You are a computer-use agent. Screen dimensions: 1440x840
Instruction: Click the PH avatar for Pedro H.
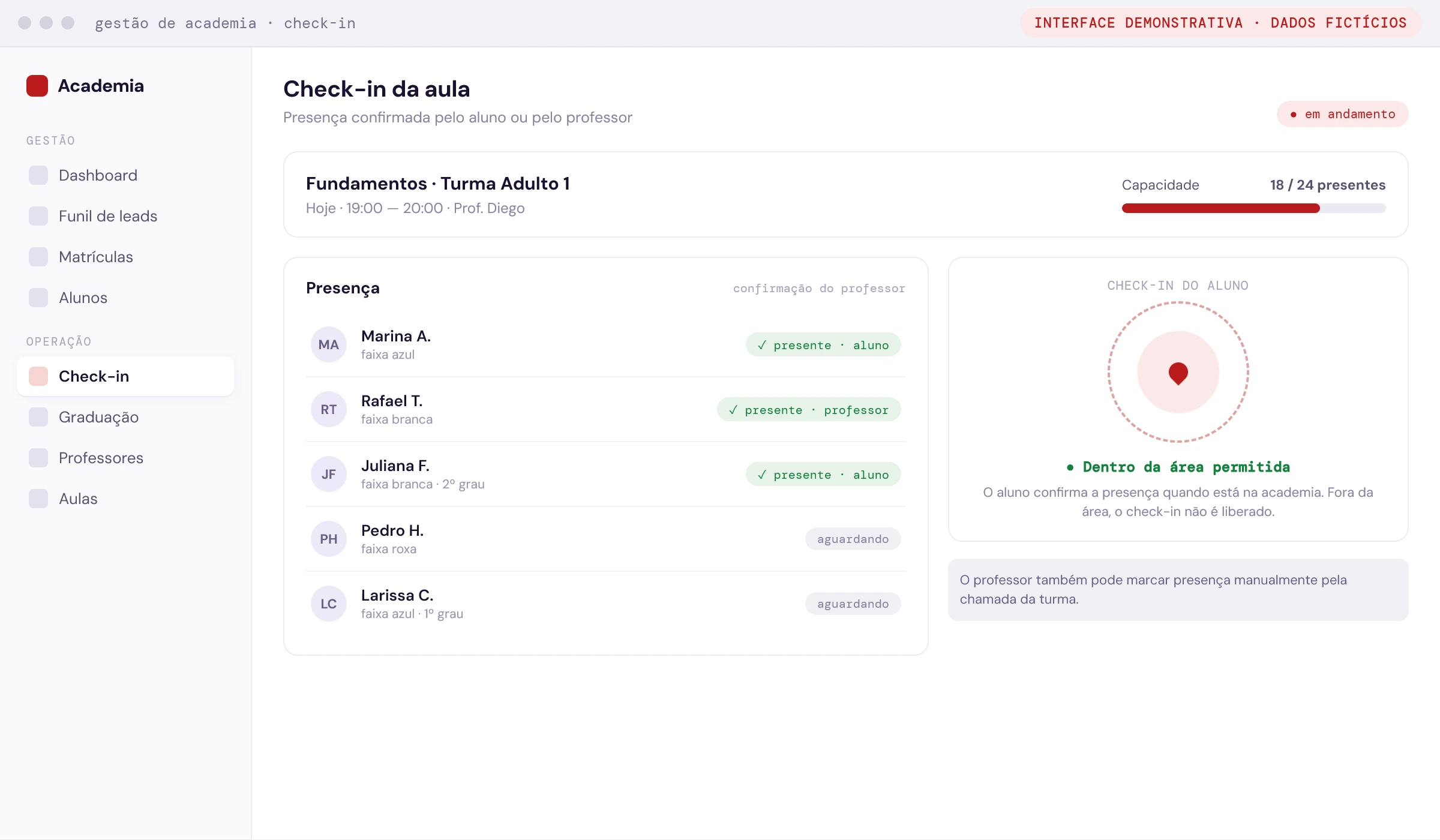point(329,539)
